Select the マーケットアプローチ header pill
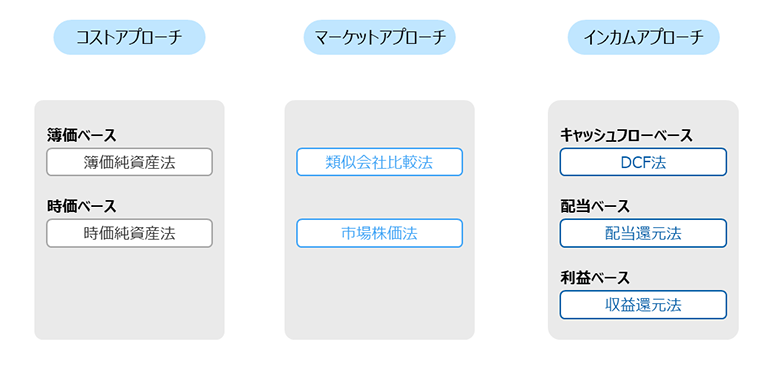The height and width of the screenshot is (369, 760). click(380, 37)
